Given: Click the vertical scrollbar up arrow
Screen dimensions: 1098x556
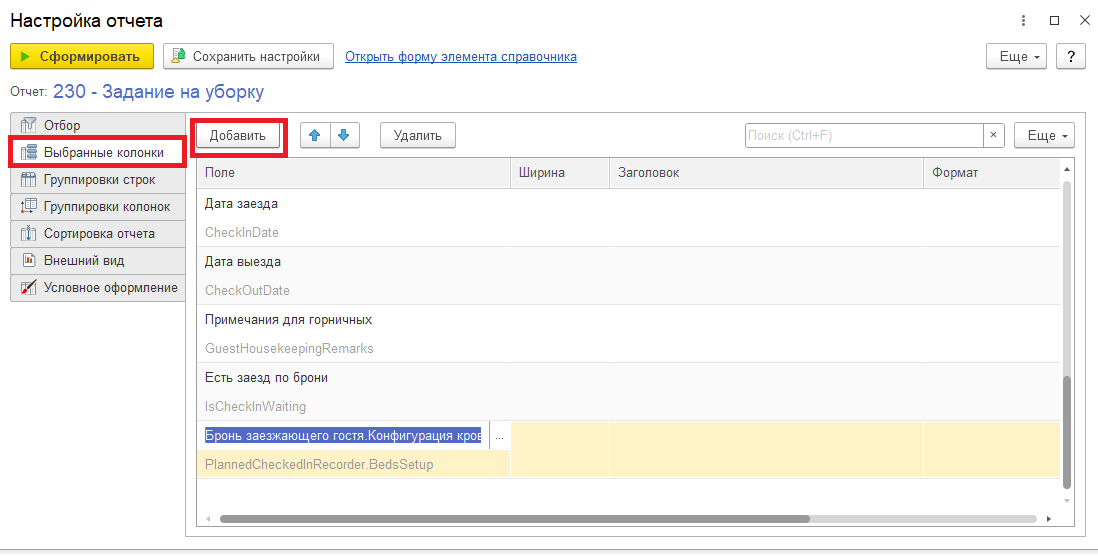Looking at the screenshot, I should pos(1066,169).
